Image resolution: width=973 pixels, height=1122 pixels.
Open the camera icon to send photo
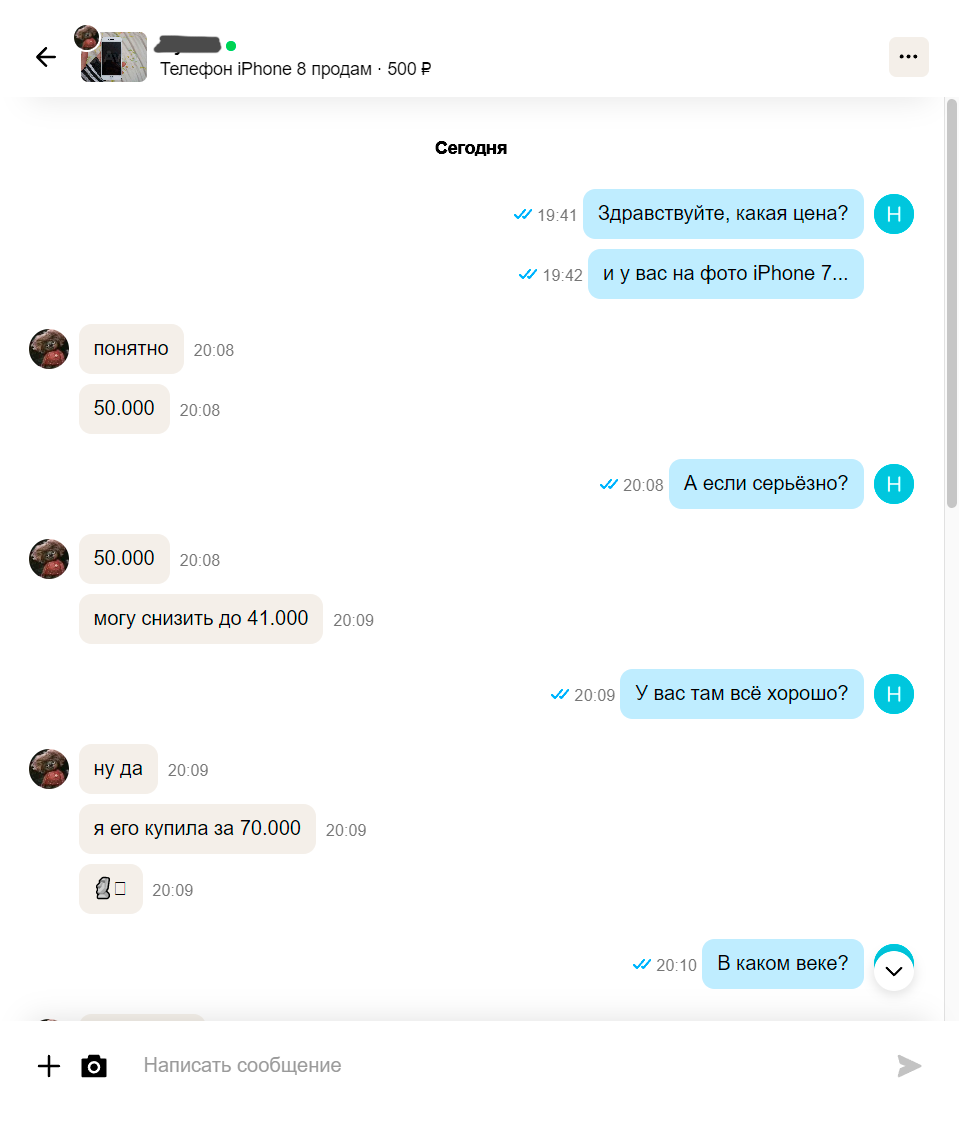click(x=94, y=1065)
